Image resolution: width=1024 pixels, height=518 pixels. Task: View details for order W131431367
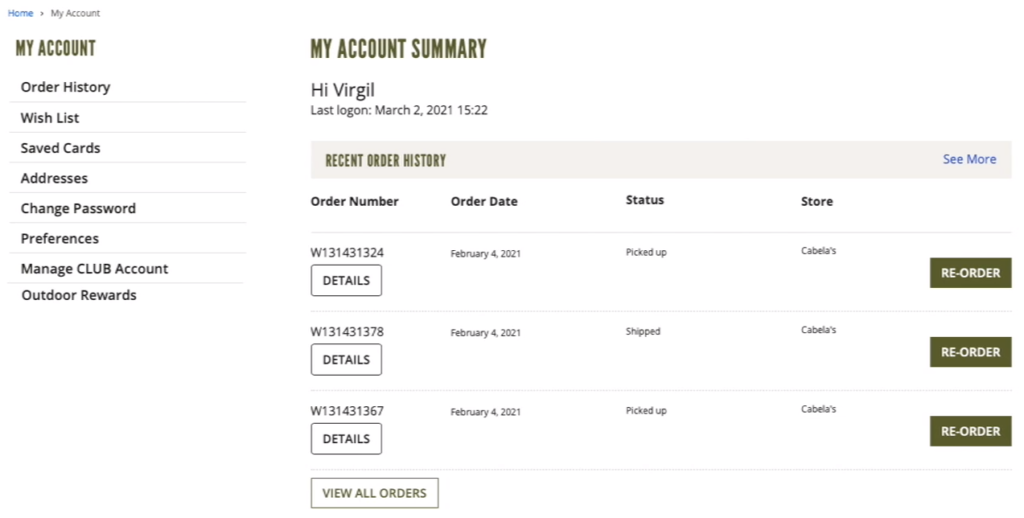coord(346,438)
